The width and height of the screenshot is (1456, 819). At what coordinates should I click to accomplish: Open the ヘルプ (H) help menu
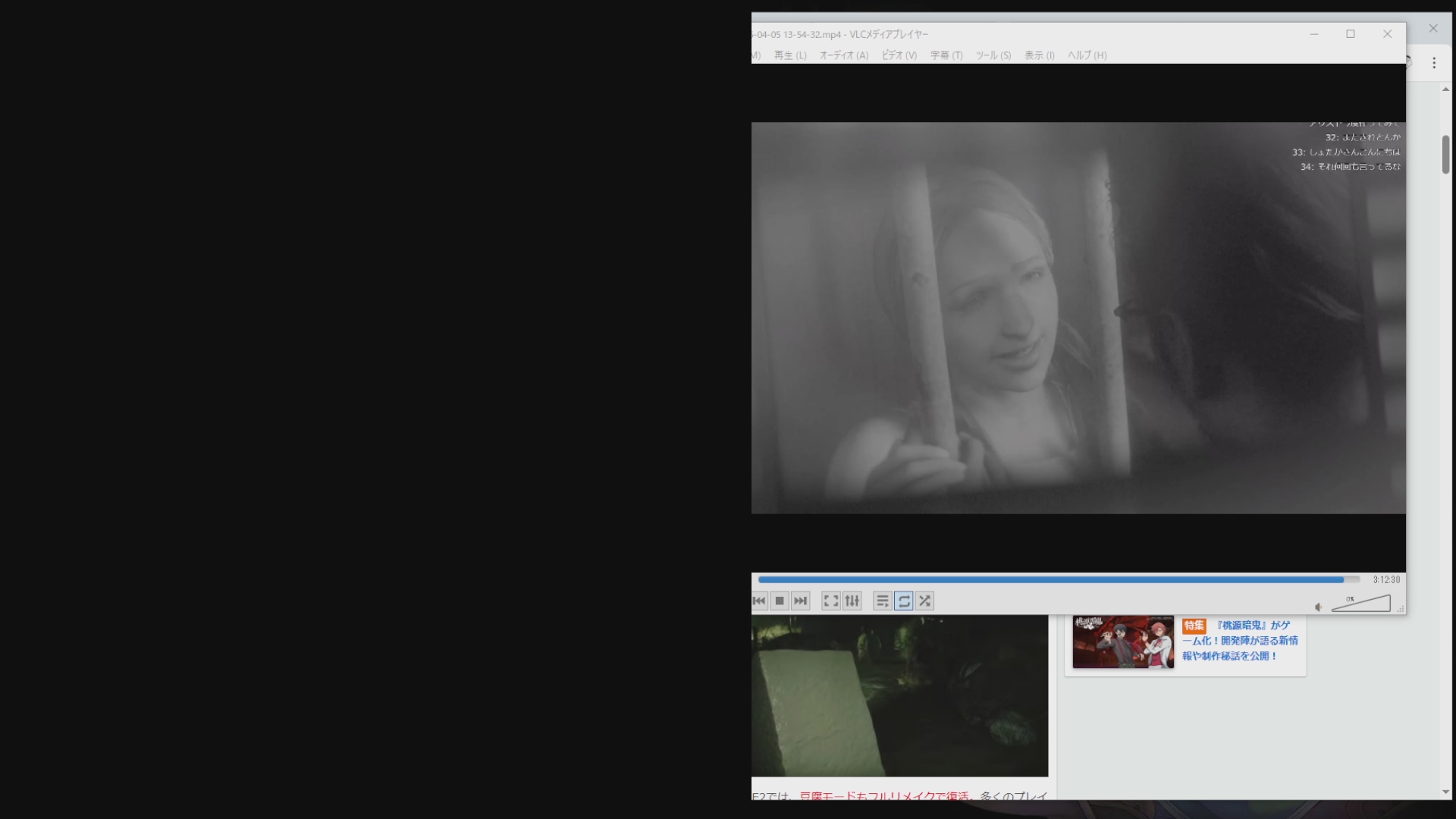point(1087,55)
